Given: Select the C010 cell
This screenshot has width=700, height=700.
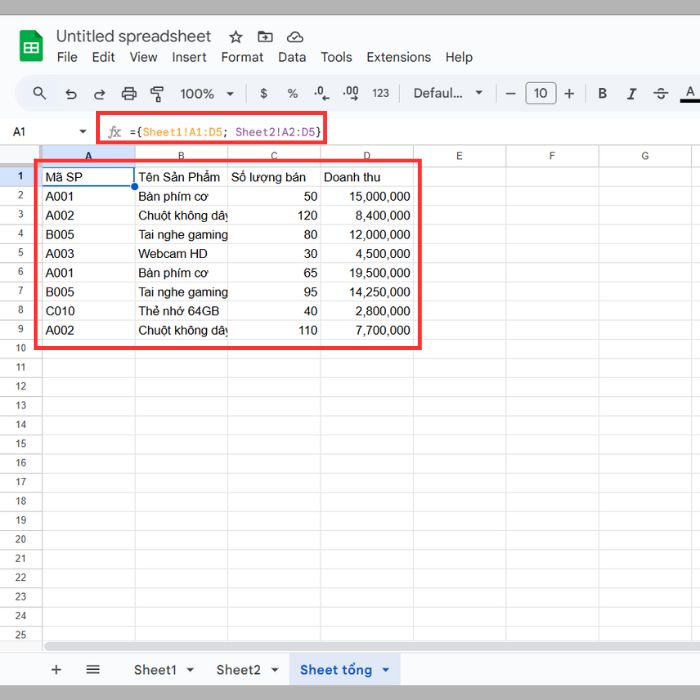Looking at the screenshot, I should [x=88, y=311].
